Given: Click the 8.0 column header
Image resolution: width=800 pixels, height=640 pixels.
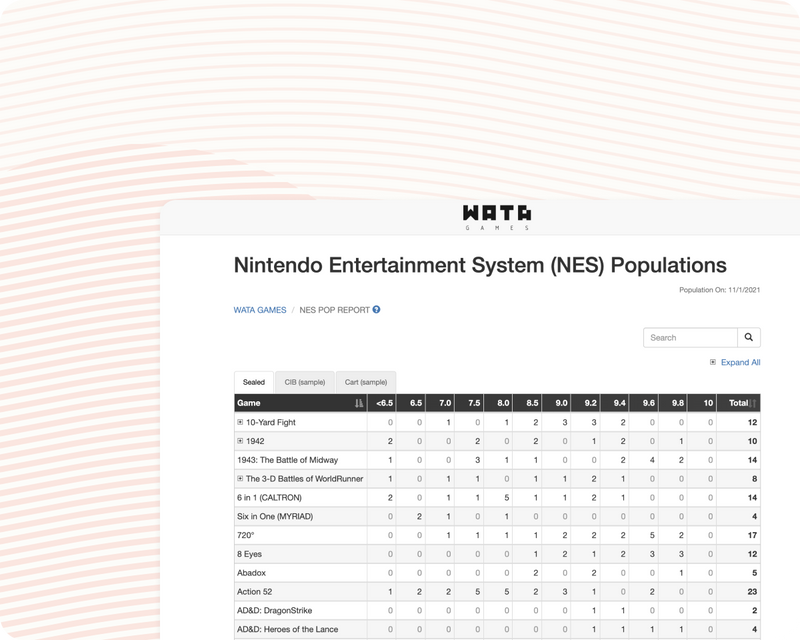Looking at the screenshot, I should tap(498, 403).
